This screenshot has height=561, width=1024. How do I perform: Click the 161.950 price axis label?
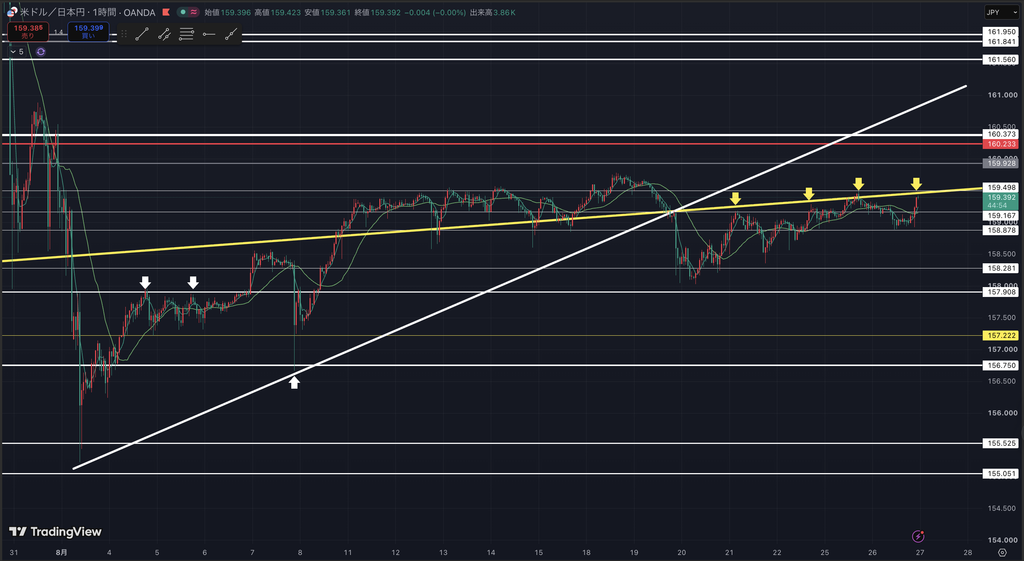click(1001, 31)
